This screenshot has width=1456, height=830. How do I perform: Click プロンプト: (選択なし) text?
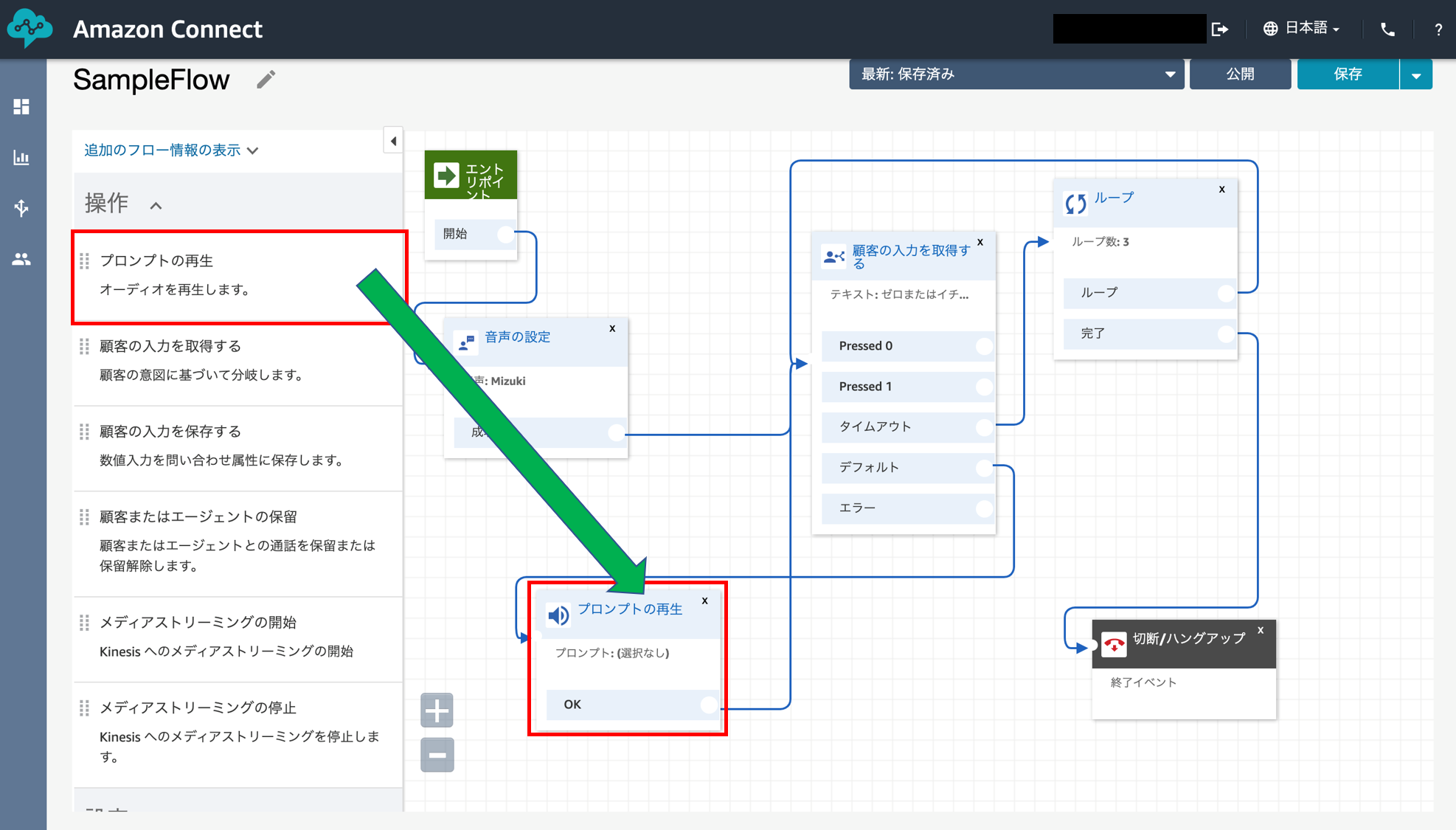(612, 653)
